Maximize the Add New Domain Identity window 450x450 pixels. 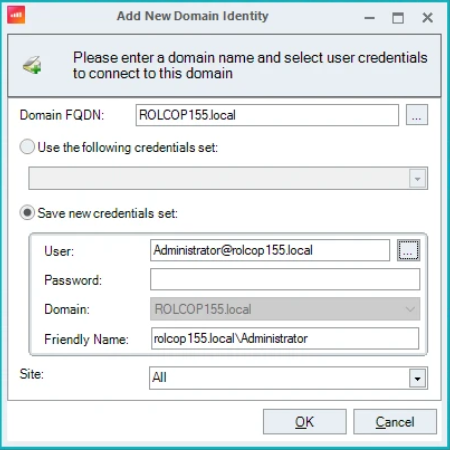[398, 17]
